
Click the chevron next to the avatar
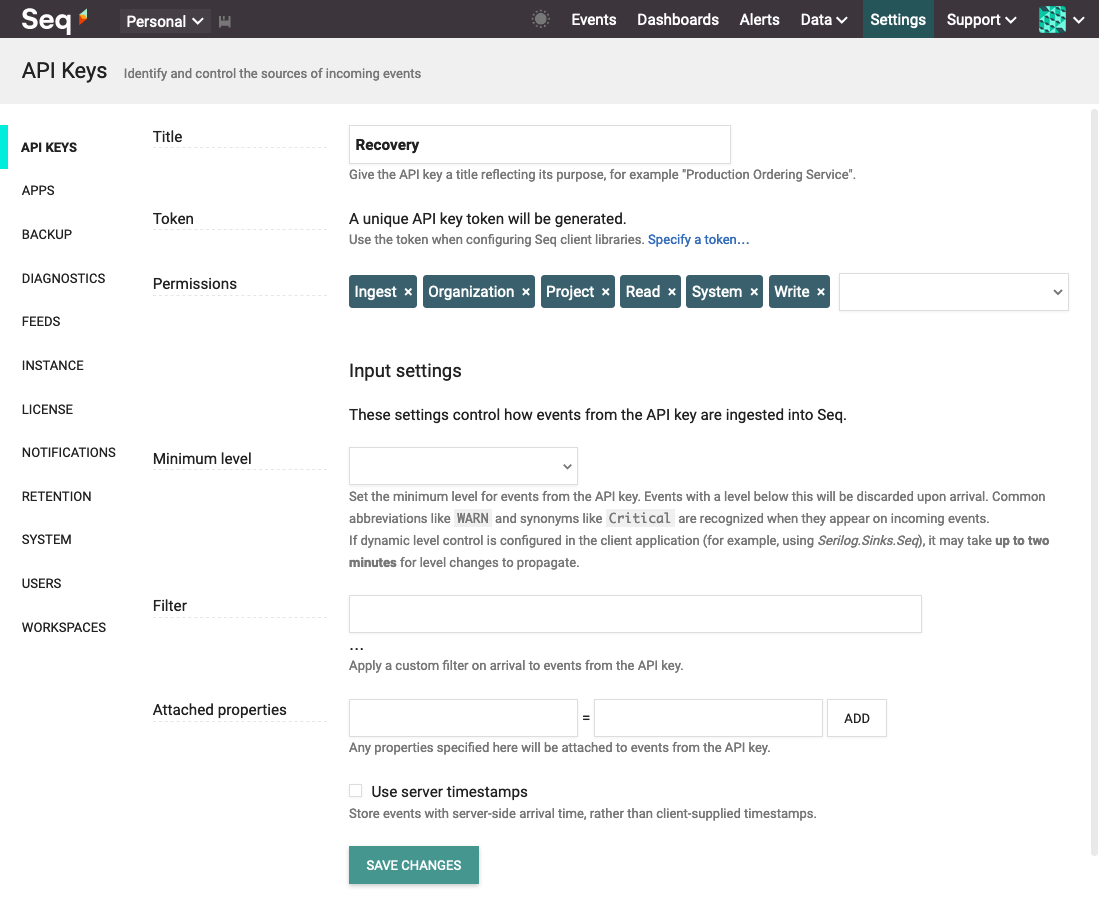pyautogui.click(x=1079, y=20)
